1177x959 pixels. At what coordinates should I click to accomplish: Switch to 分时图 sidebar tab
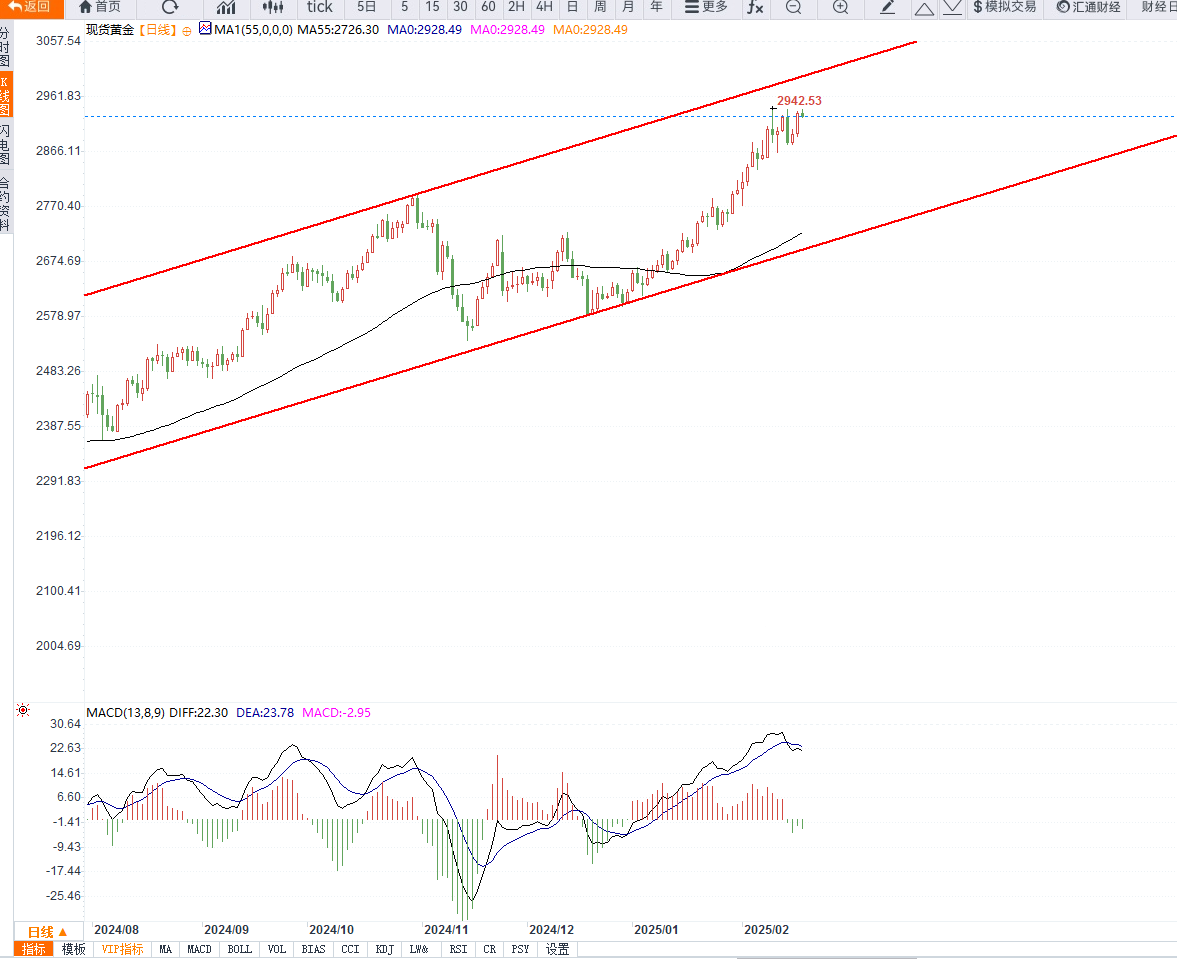[x=6, y=47]
